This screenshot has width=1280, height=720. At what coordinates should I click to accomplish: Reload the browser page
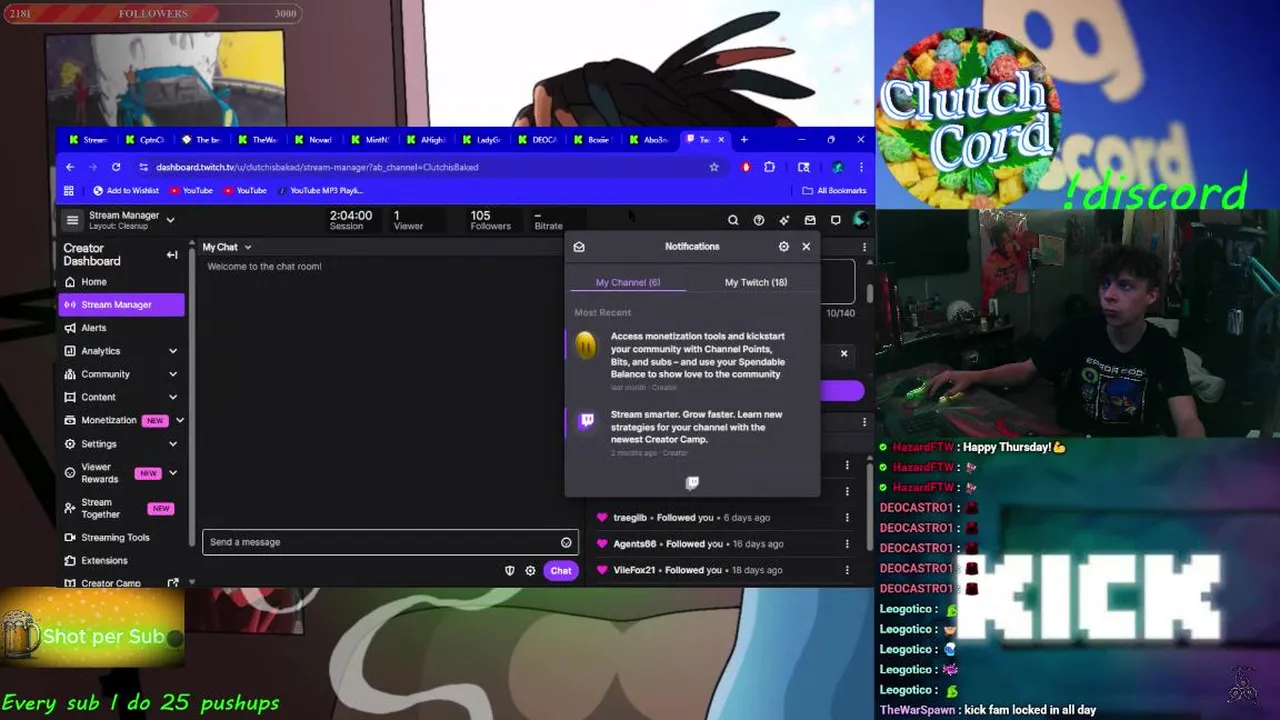click(116, 167)
